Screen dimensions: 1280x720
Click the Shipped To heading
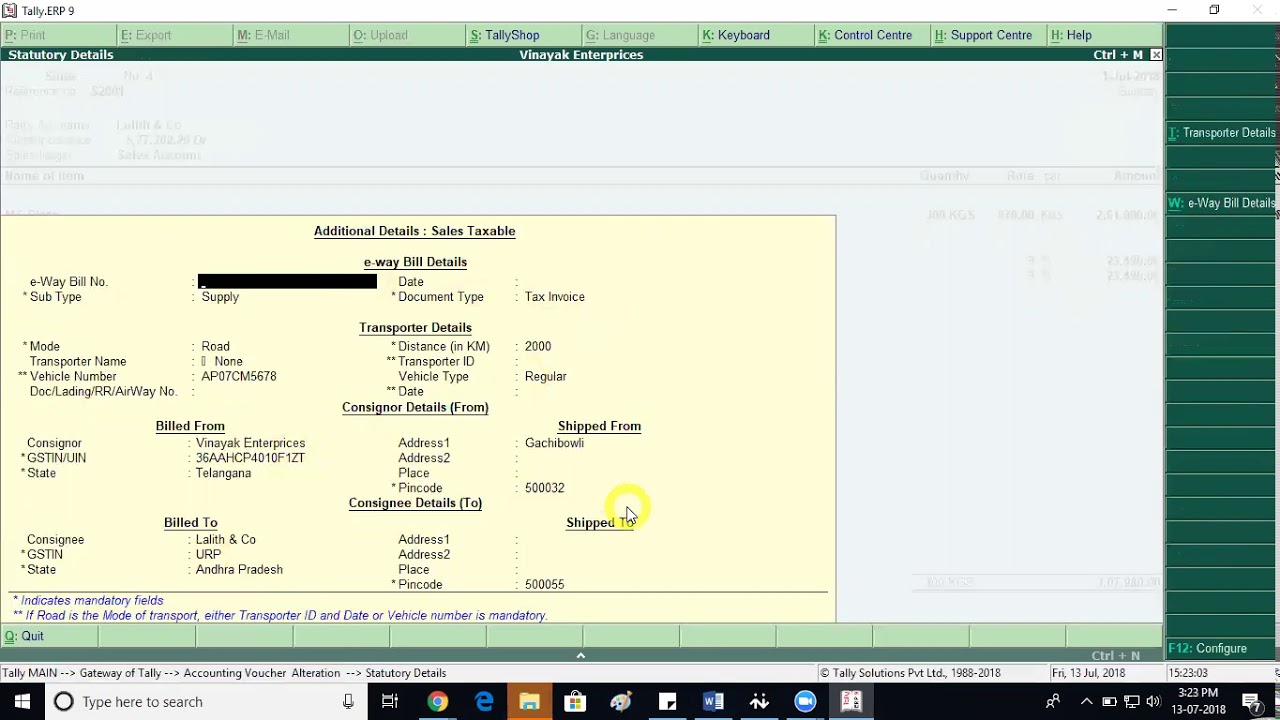[x=600, y=523]
